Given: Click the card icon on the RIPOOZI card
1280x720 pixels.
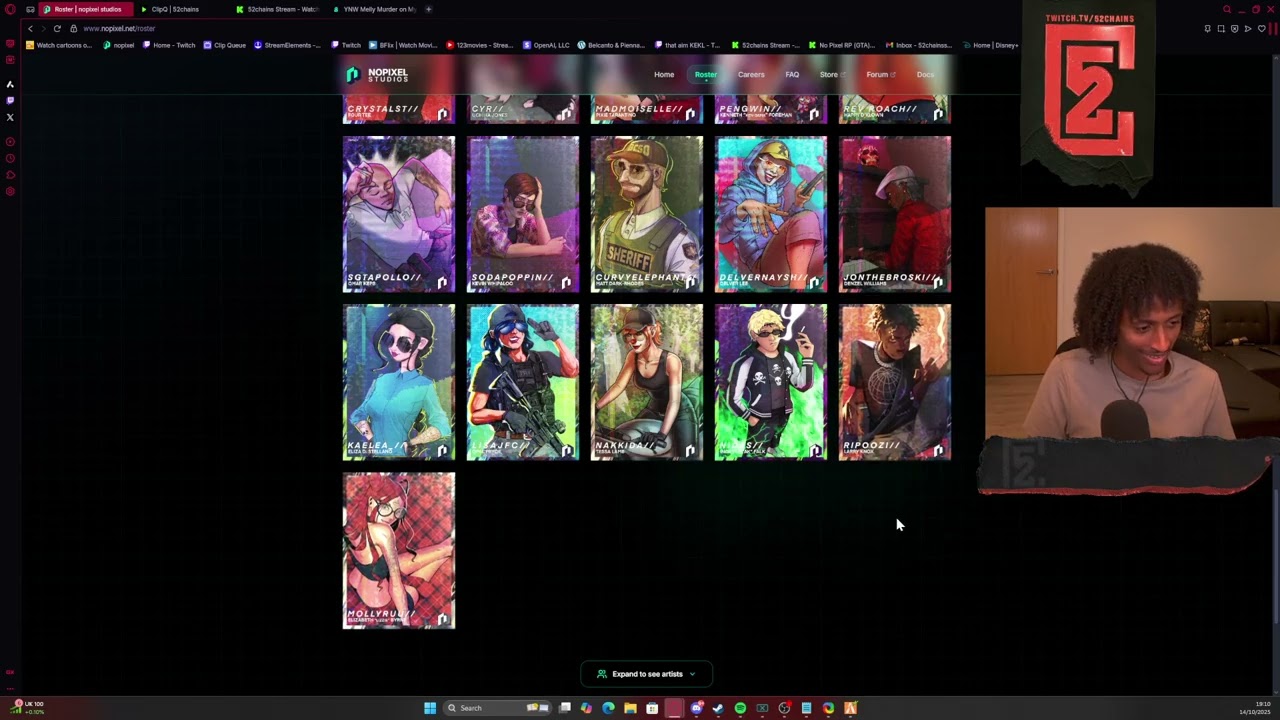Looking at the screenshot, I should [x=938, y=451].
